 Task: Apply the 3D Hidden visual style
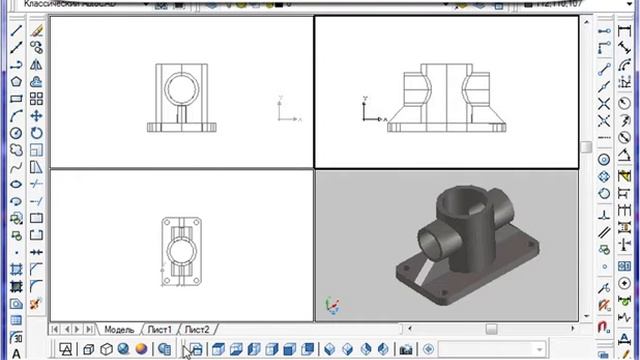(106, 349)
